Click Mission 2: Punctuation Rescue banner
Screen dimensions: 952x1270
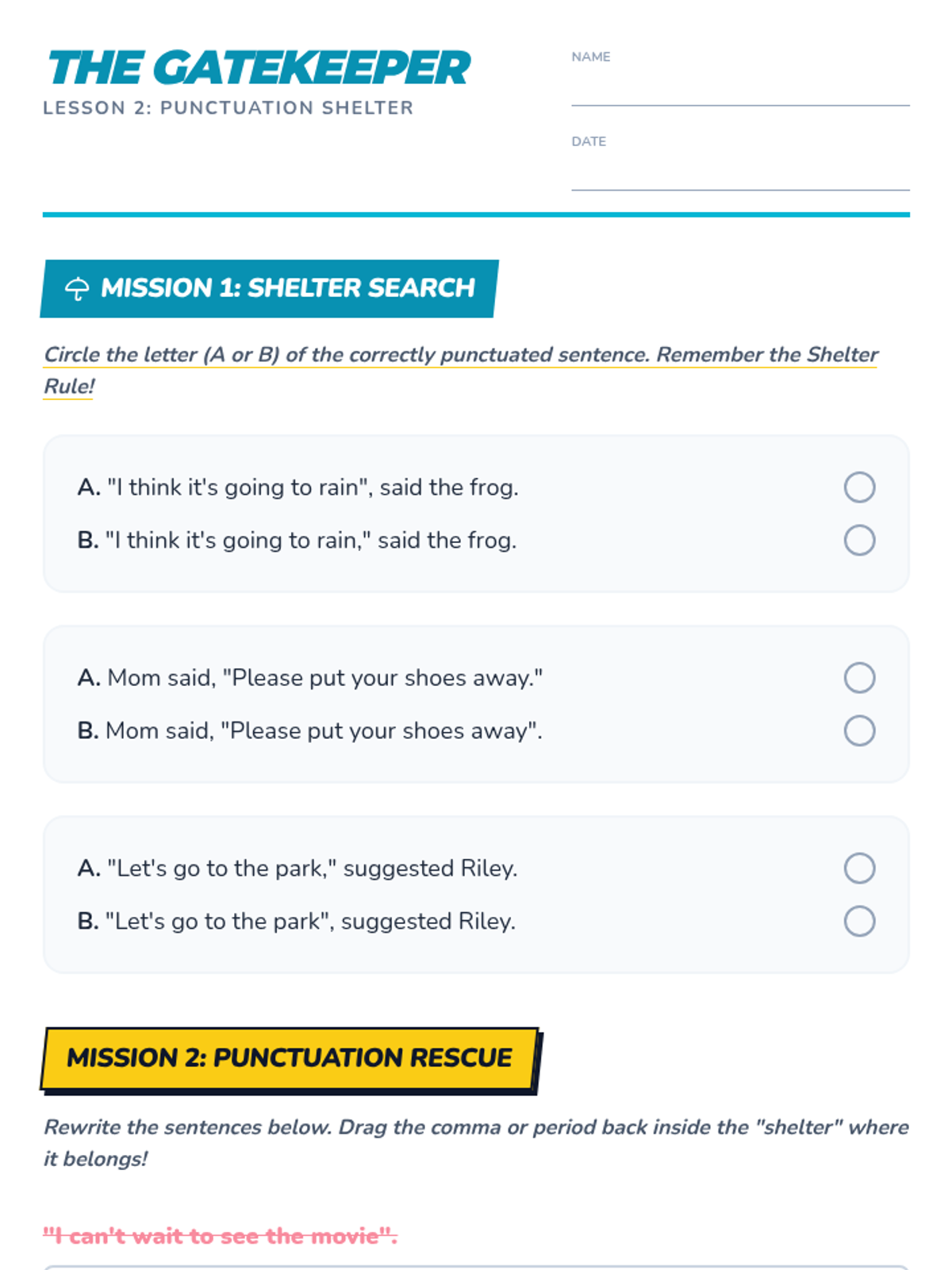290,1059
